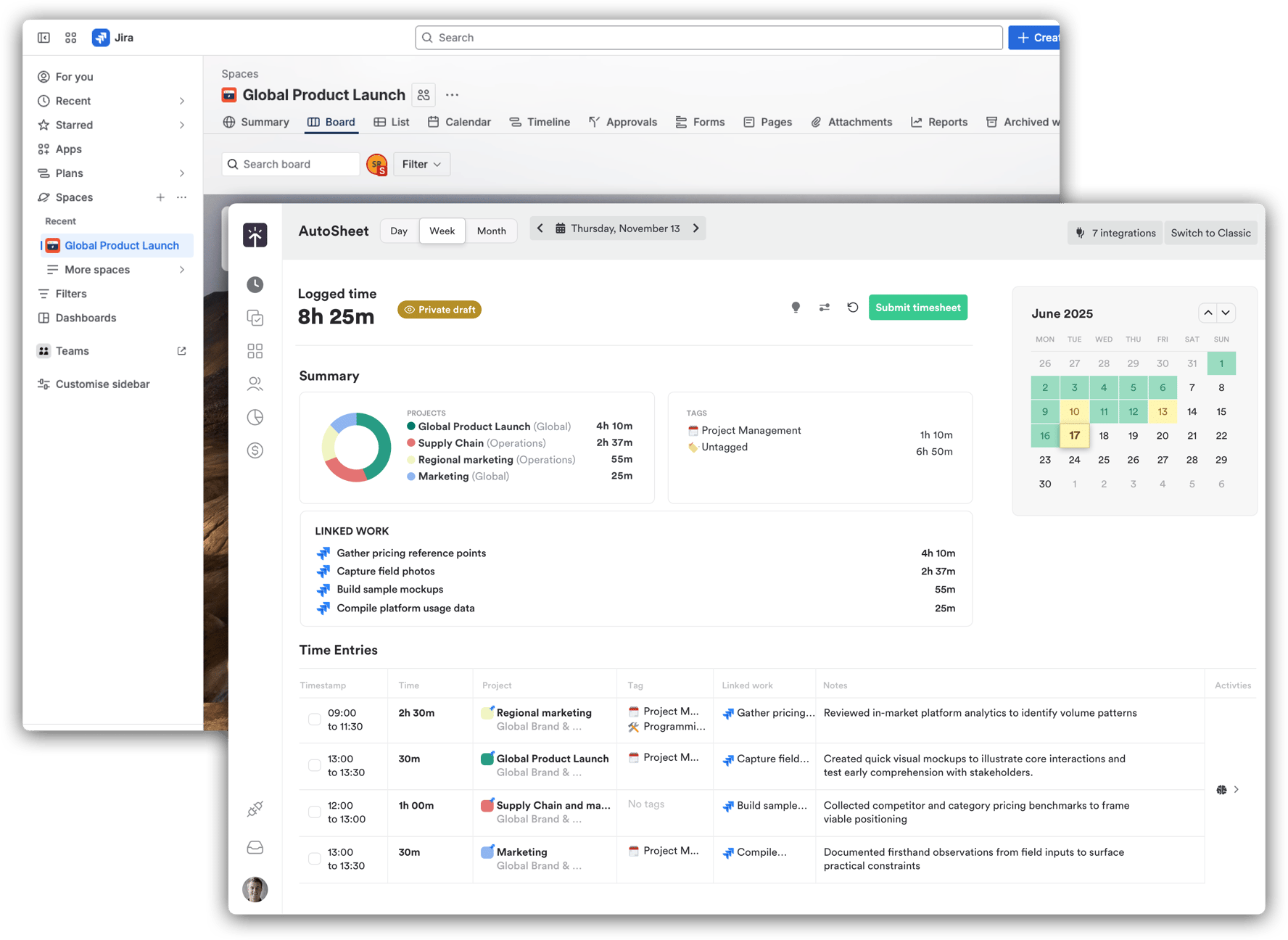Open the dashboard grid icon in AutoSheet sidebar

pos(255,350)
